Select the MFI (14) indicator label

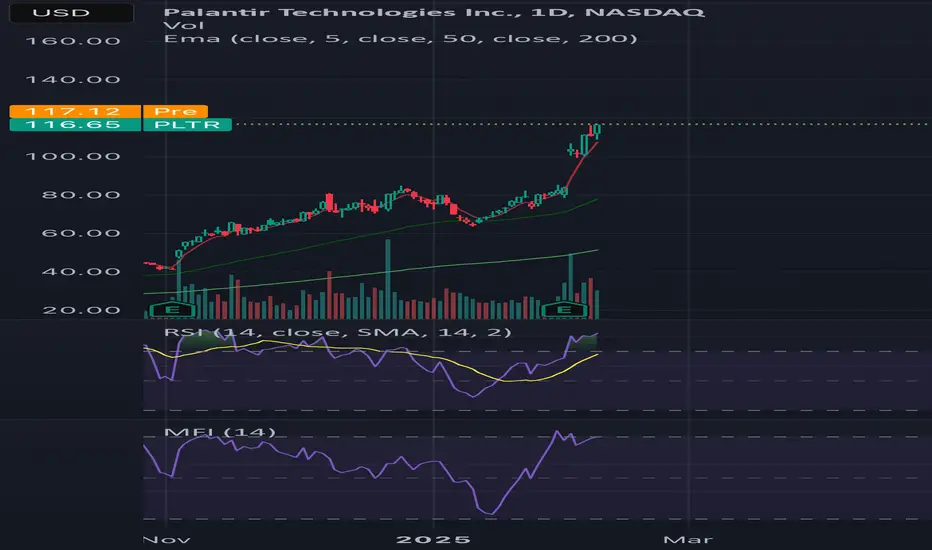pyautogui.click(x=219, y=432)
